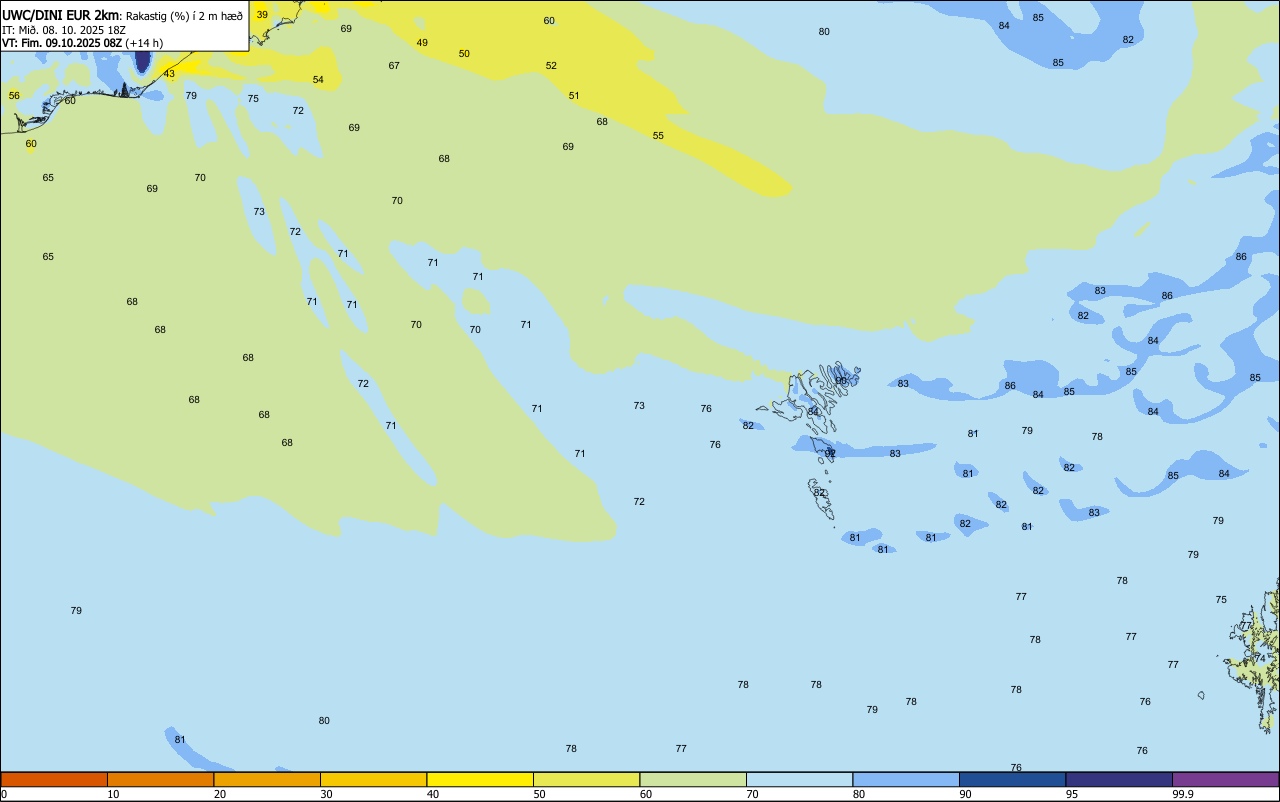Click the "(+14 h)" forecast offset text
Image resolution: width=1280 pixels, height=802 pixels.
point(144,43)
